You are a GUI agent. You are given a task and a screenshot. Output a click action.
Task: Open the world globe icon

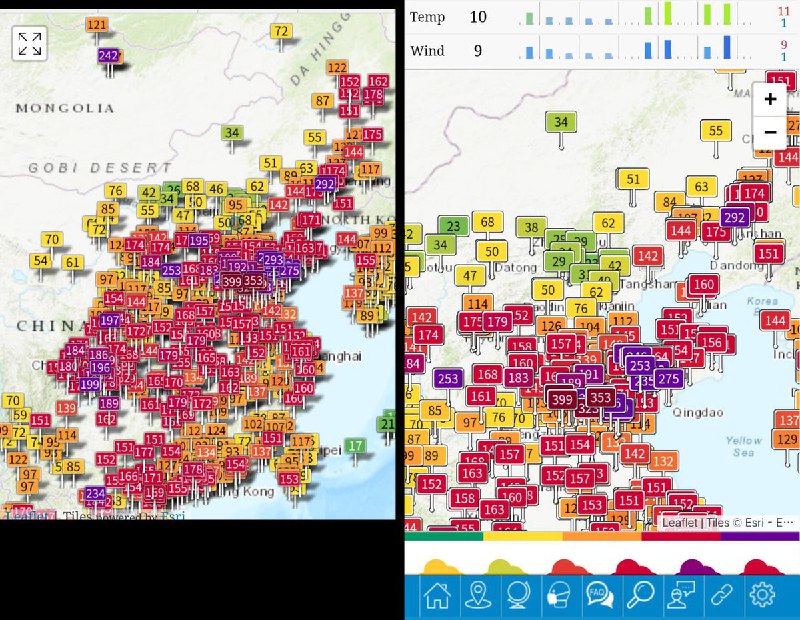[x=518, y=596]
